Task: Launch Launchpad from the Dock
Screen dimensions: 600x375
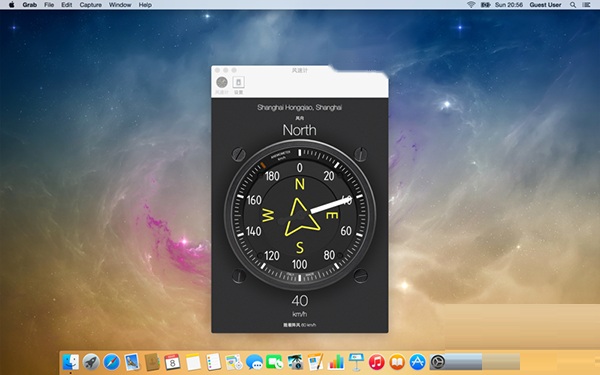Action: [91, 362]
